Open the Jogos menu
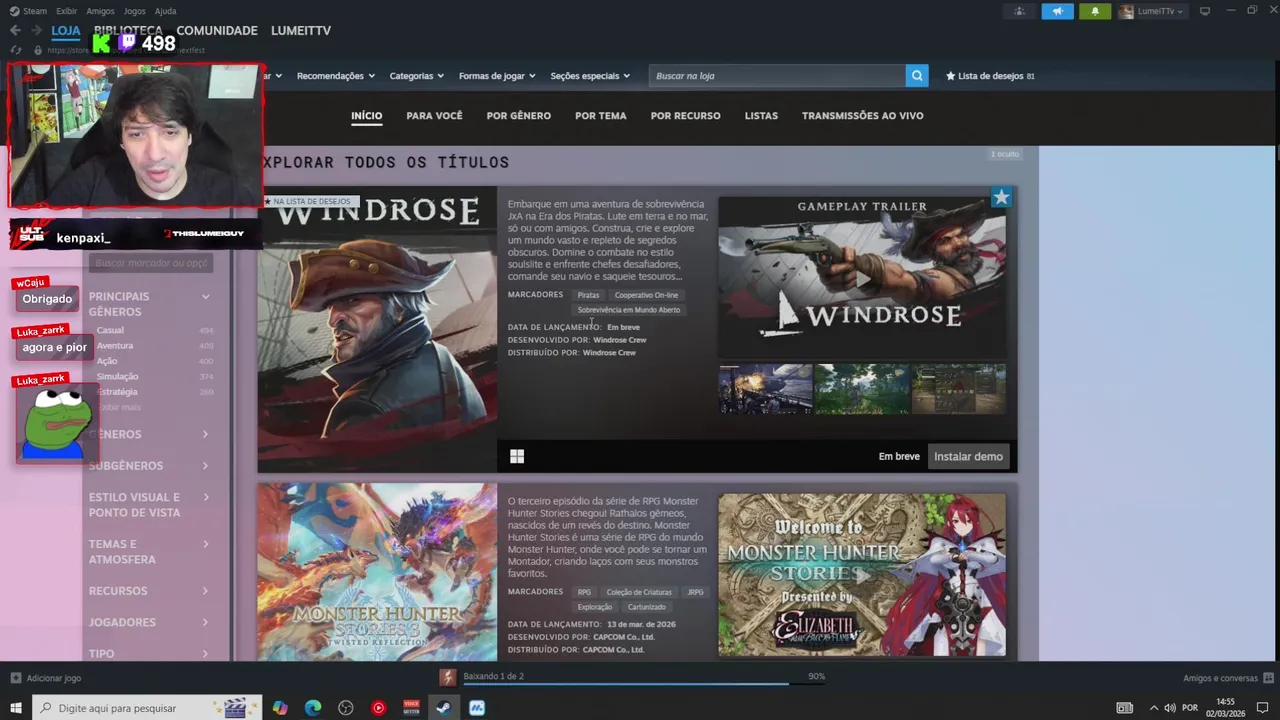 [x=134, y=11]
